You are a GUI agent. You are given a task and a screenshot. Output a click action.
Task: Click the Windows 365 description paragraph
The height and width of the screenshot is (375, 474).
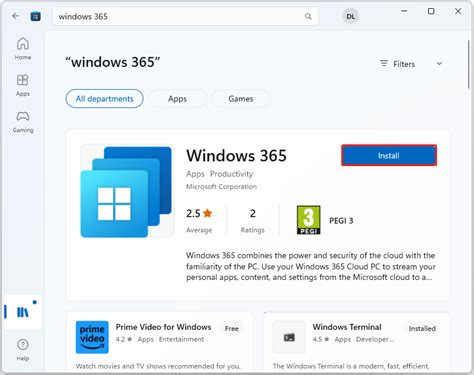(311, 266)
